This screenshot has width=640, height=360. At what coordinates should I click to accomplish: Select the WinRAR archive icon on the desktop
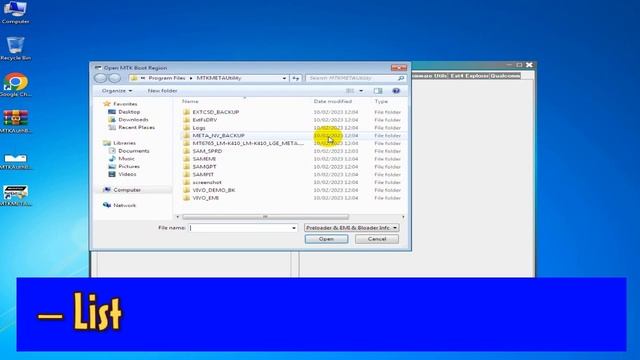pos(16,121)
